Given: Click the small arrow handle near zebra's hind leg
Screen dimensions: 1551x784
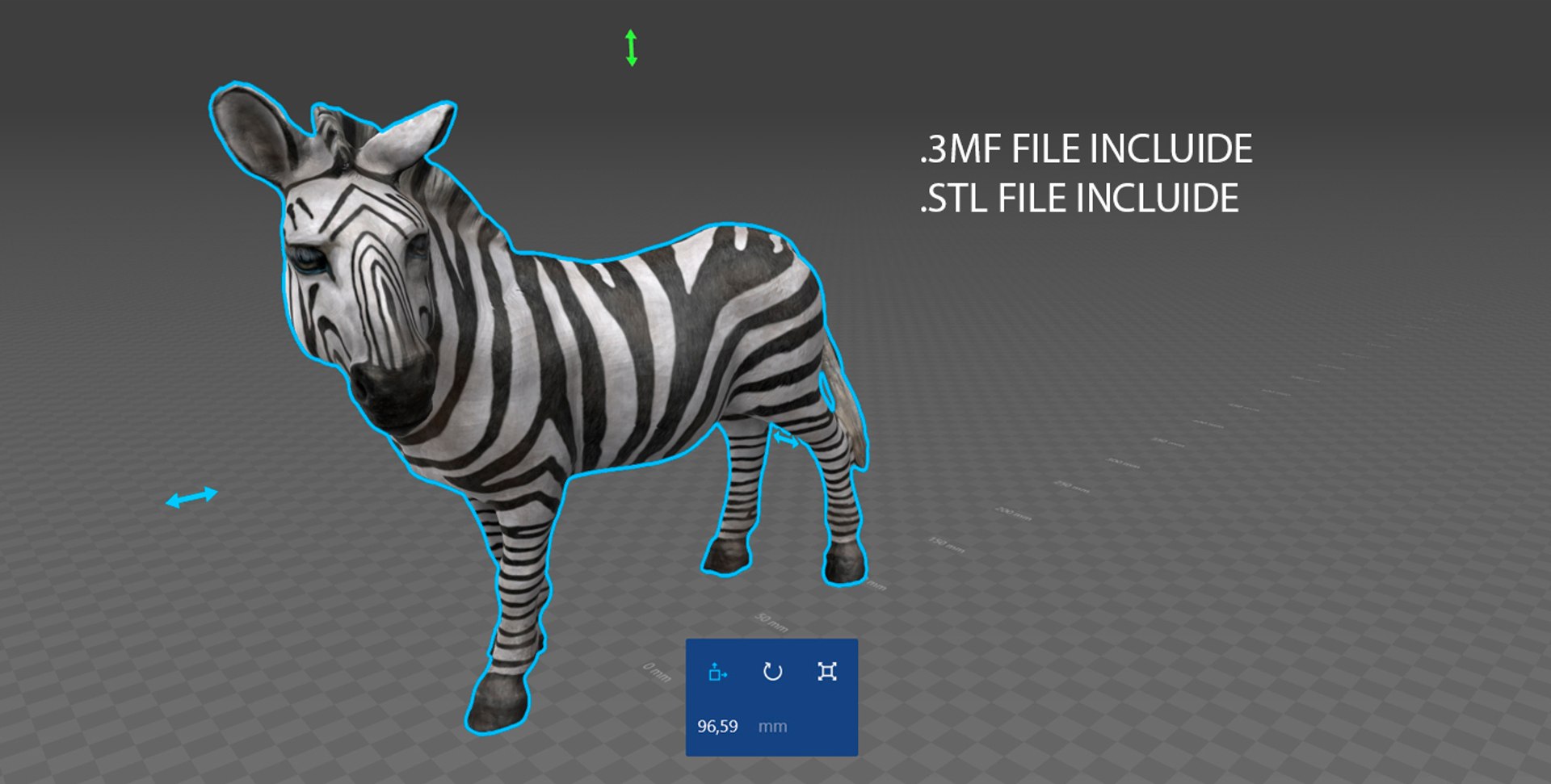Looking at the screenshot, I should (785, 440).
